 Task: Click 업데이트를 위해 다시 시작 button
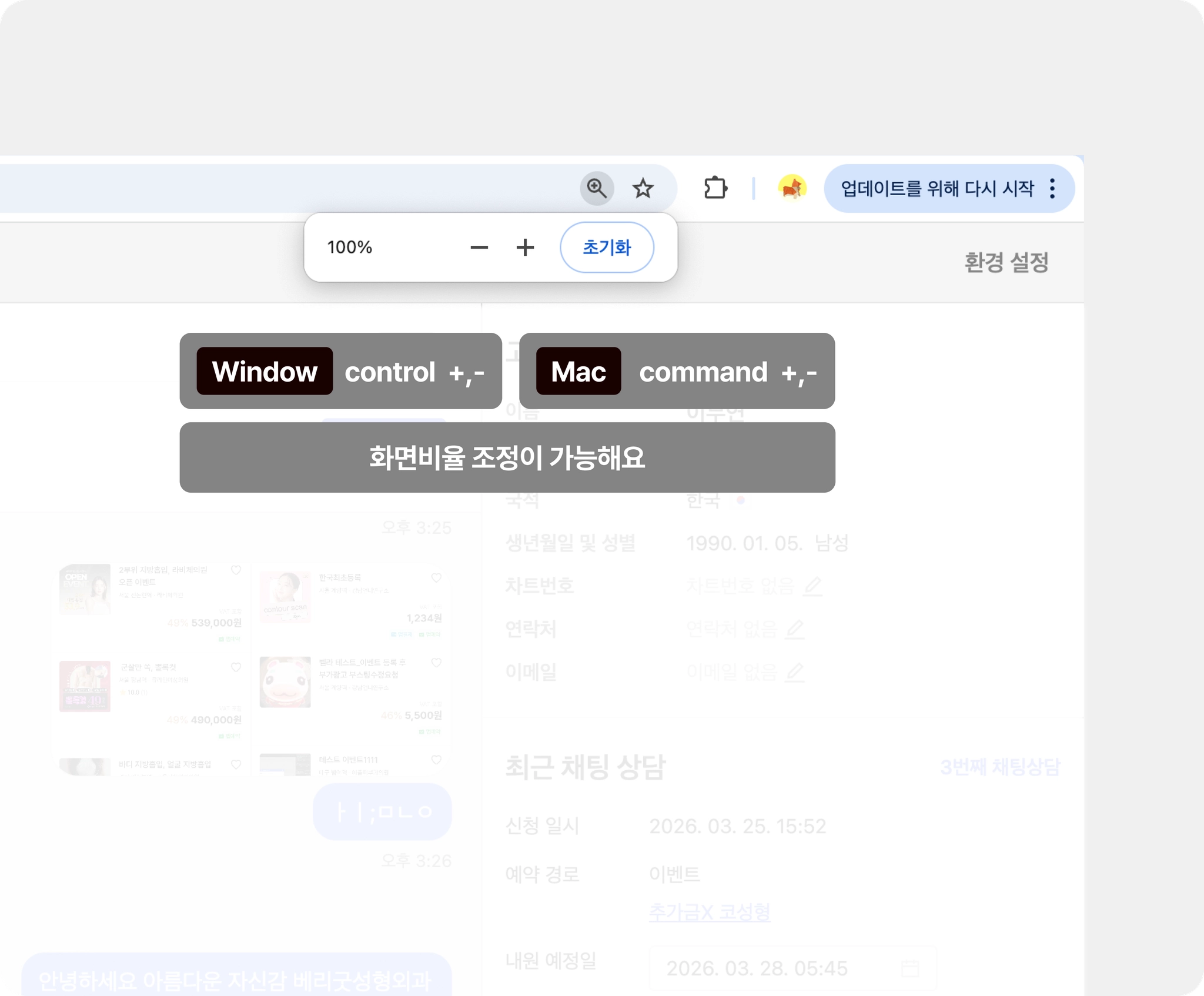(x=937, y=189)
